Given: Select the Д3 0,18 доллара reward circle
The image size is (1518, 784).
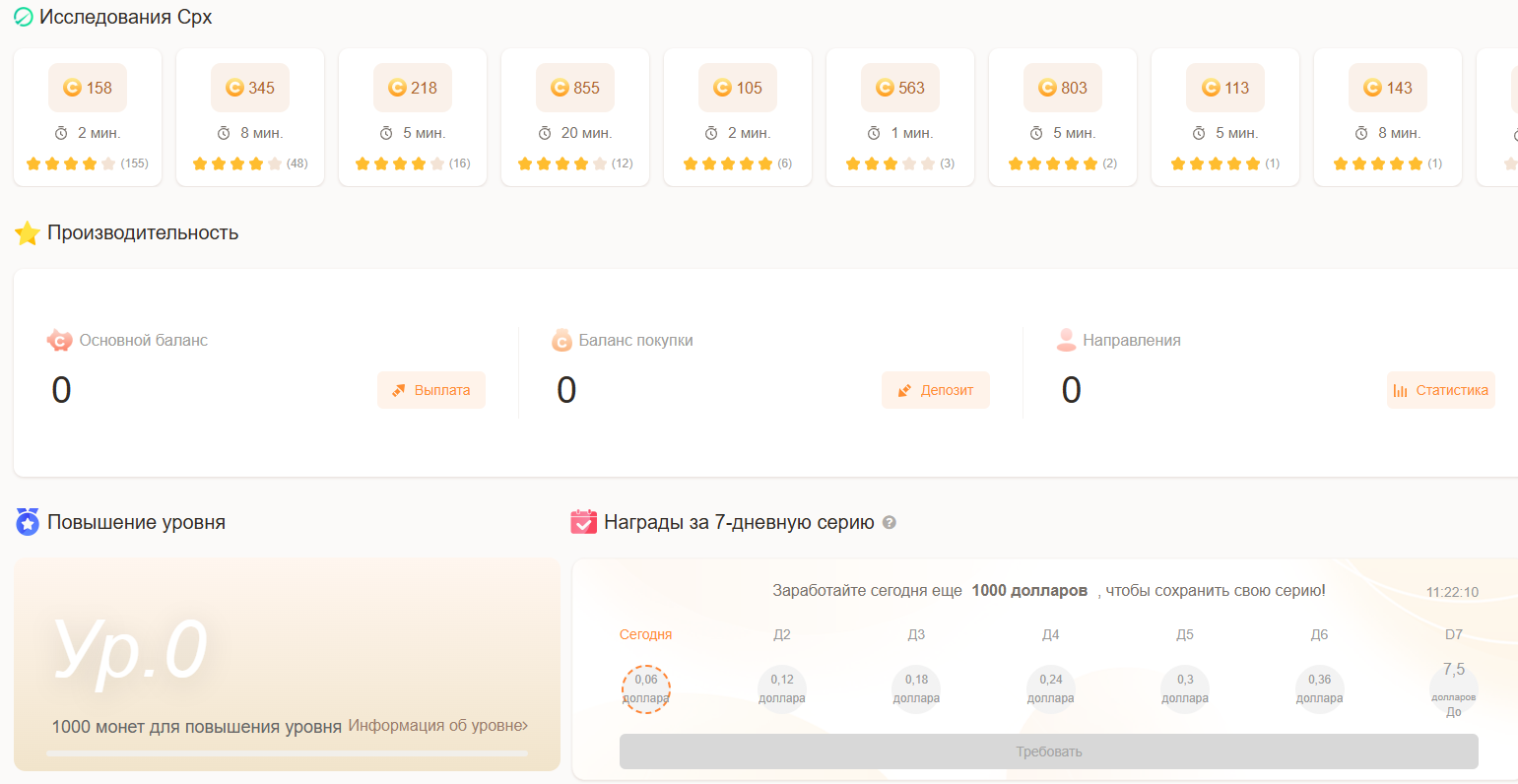Looking at the screenshot, I should tap(916, 688).
